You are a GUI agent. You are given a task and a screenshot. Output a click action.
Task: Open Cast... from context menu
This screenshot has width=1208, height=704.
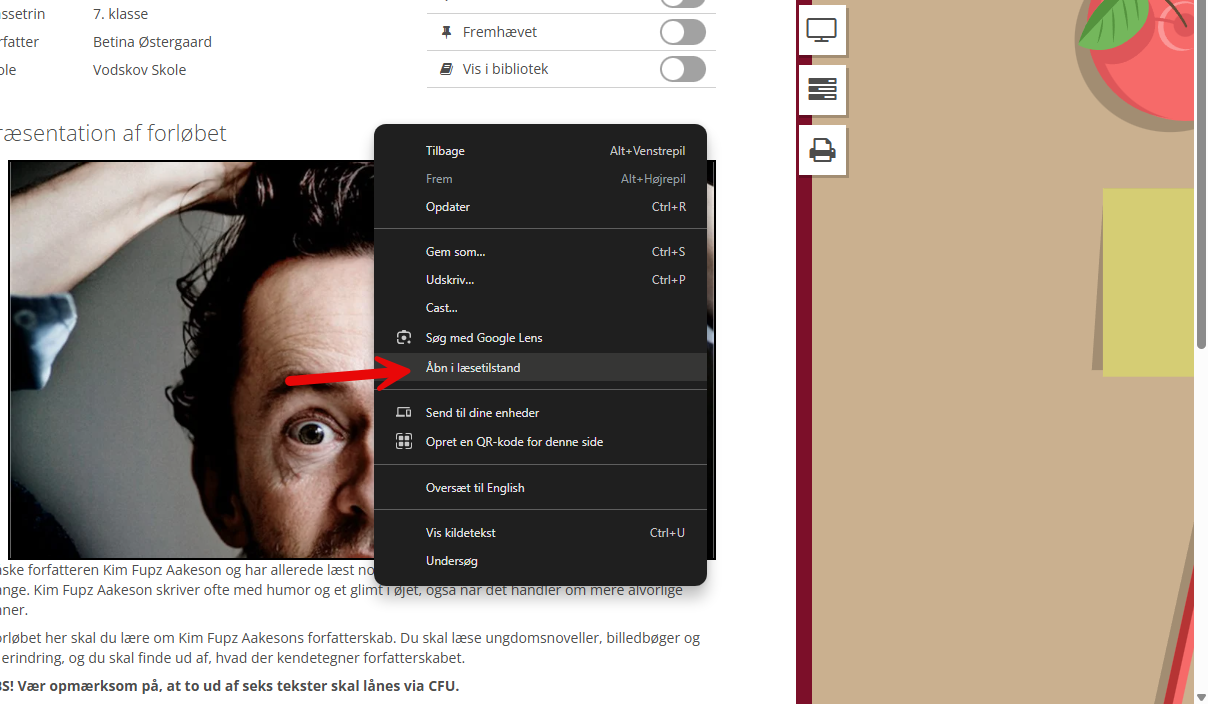tap(441, 308)
